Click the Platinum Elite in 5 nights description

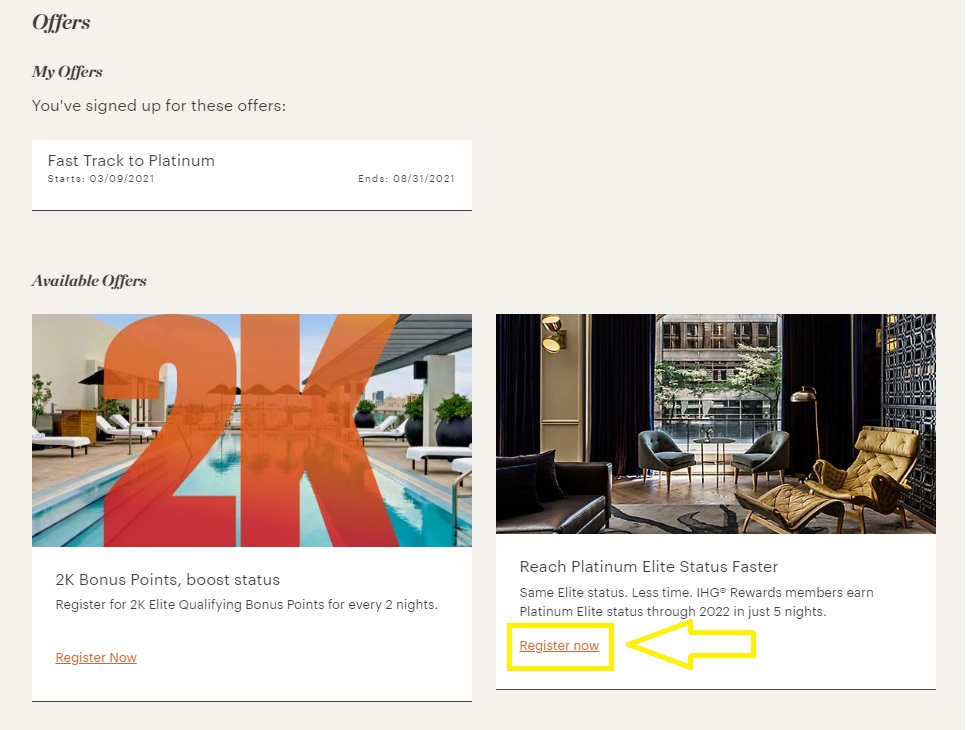click(x=696, y=602)
